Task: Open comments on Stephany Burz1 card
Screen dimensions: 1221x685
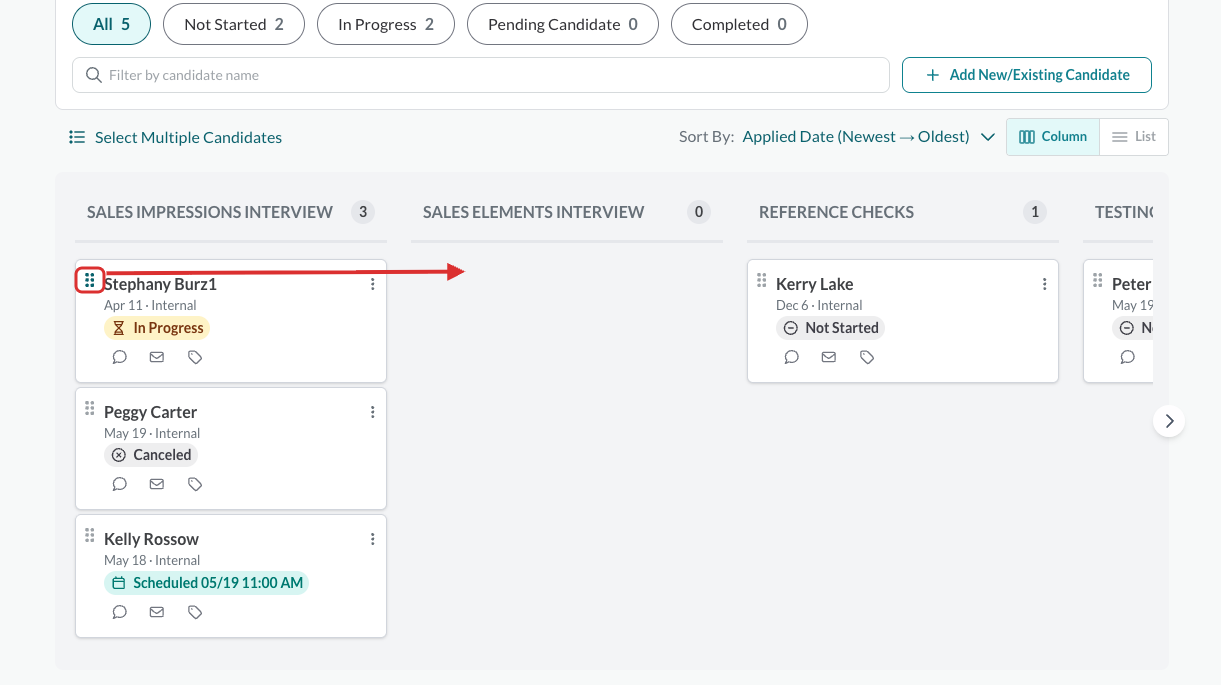Action: [120, 357]
